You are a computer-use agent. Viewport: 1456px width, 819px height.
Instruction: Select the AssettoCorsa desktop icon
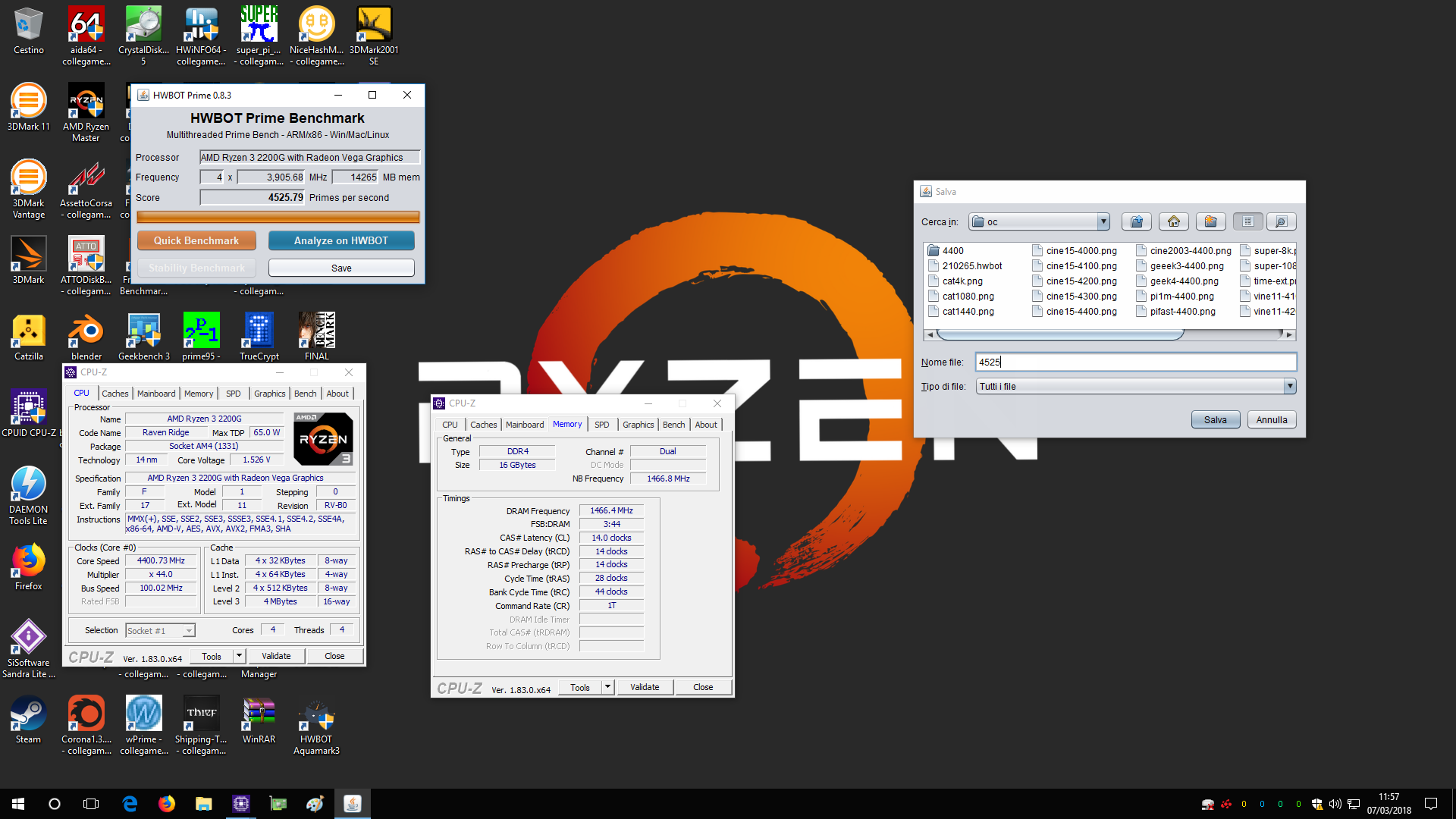point(86,190)
